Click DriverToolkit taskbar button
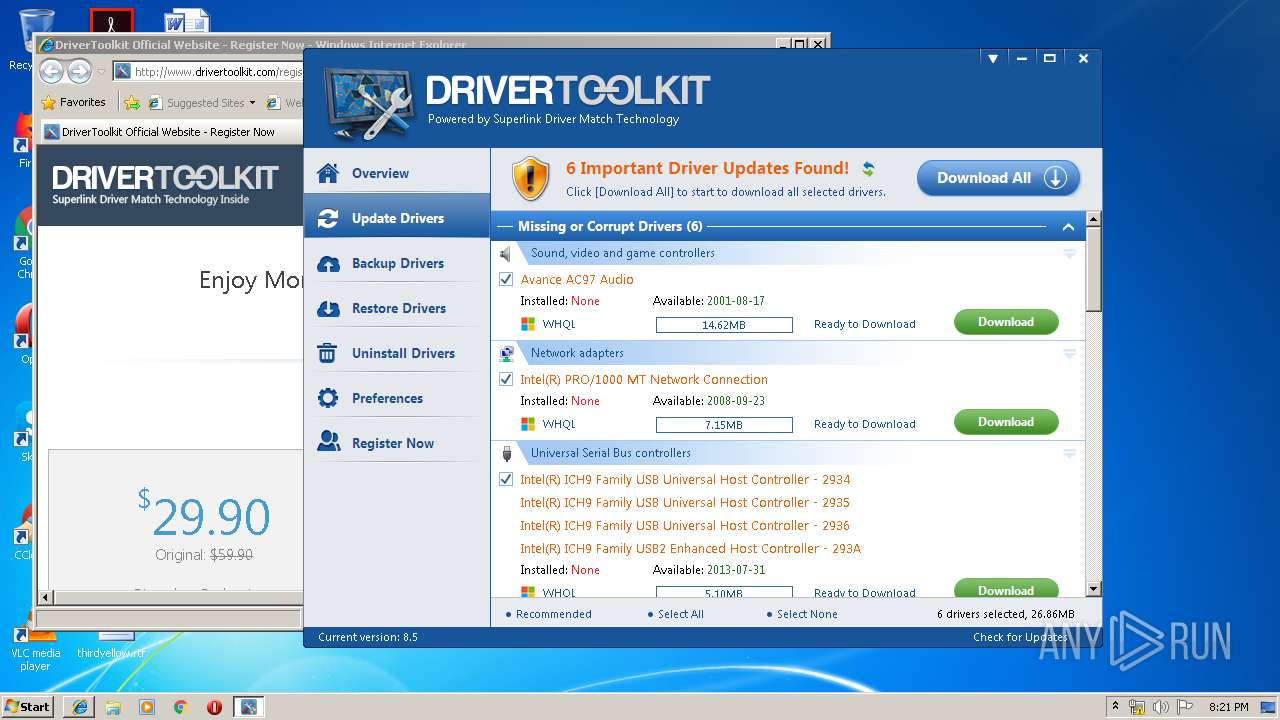 tap(248, 707)
